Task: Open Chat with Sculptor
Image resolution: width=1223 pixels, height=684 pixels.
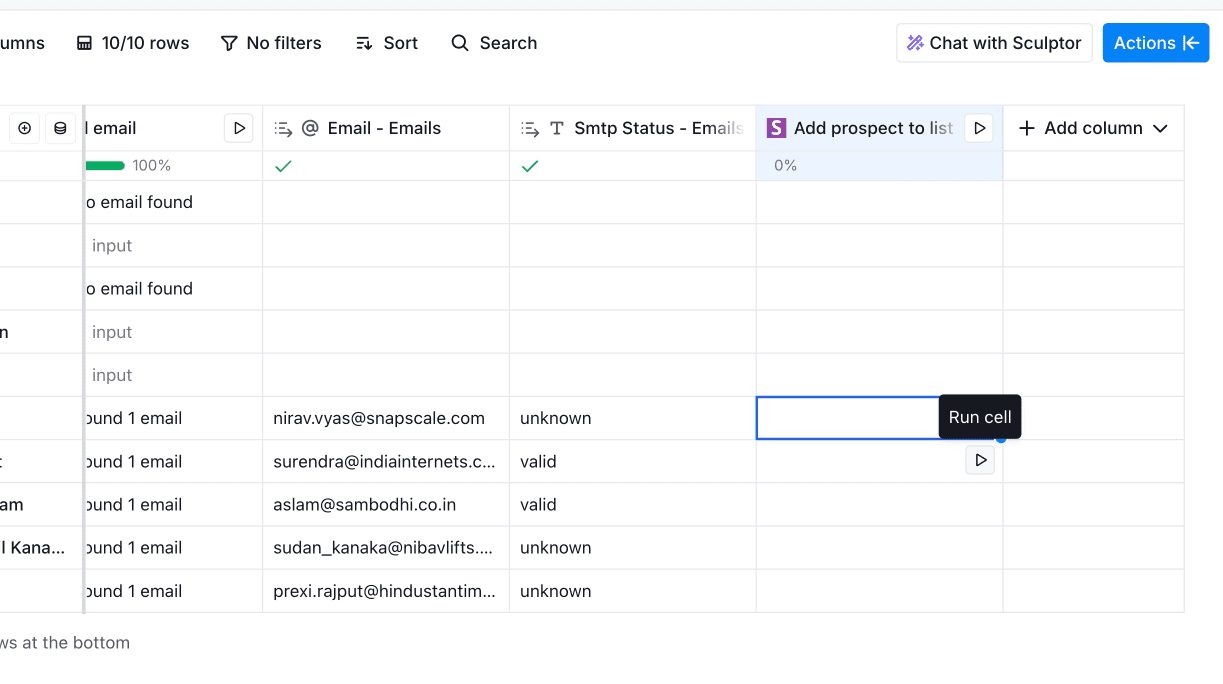Action: pos(994,43)
